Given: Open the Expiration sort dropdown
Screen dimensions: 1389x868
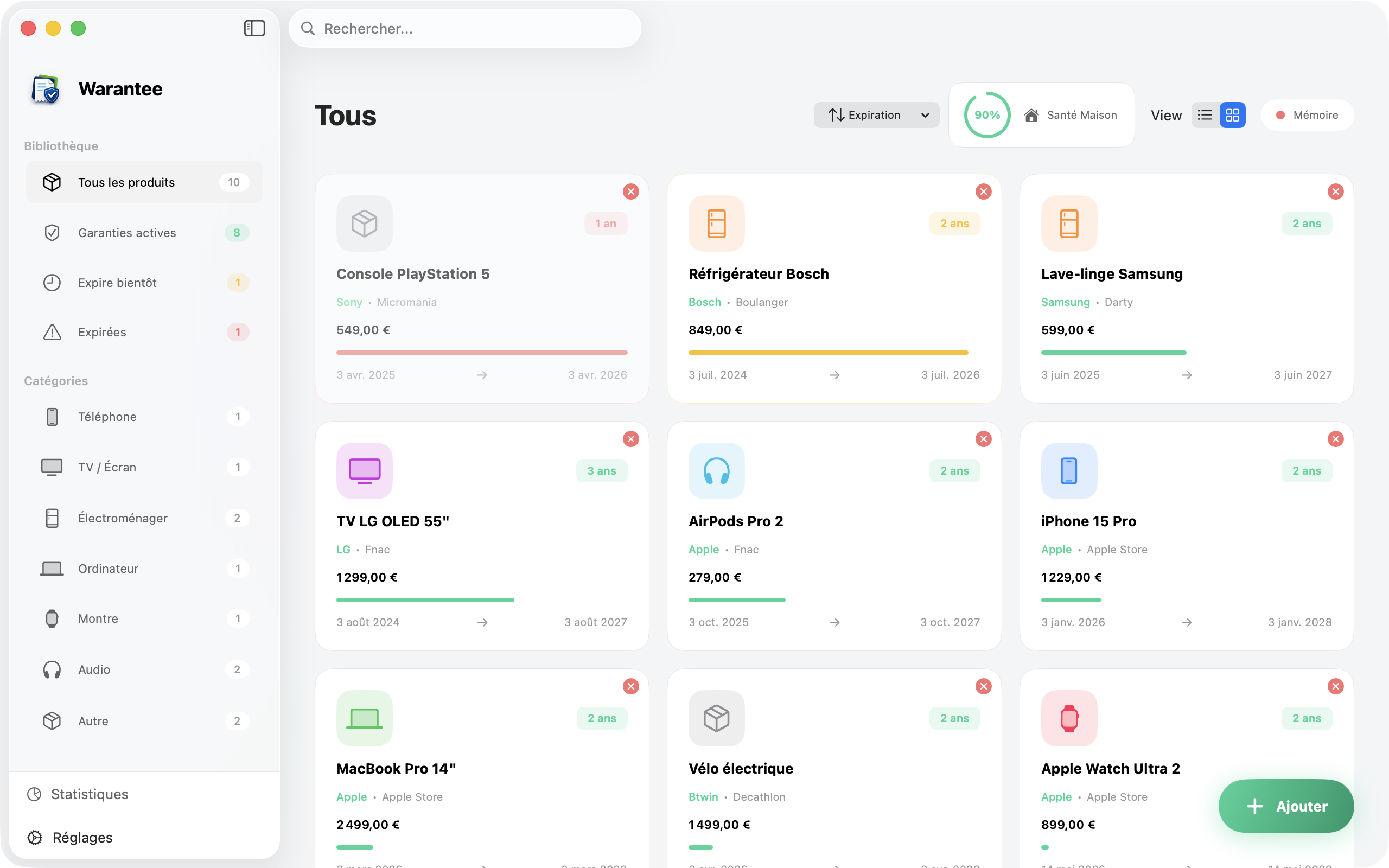Looking at the screenshot, I should click(x=876, y=116).
